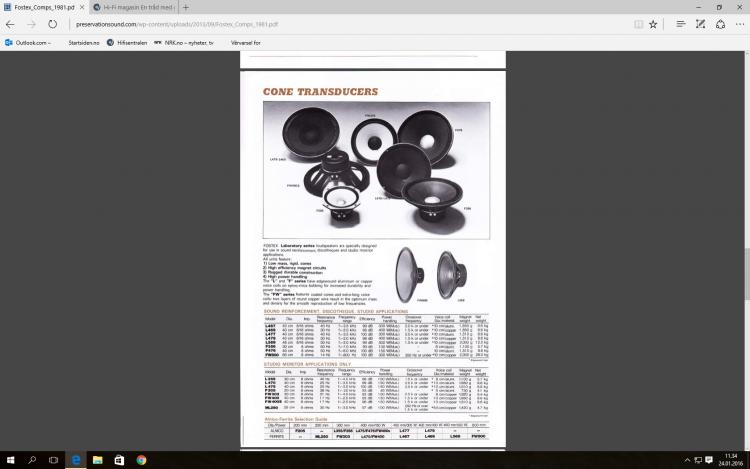
Task: Switch to the Hi-Fi magasin tab
Action: point(133,7)
